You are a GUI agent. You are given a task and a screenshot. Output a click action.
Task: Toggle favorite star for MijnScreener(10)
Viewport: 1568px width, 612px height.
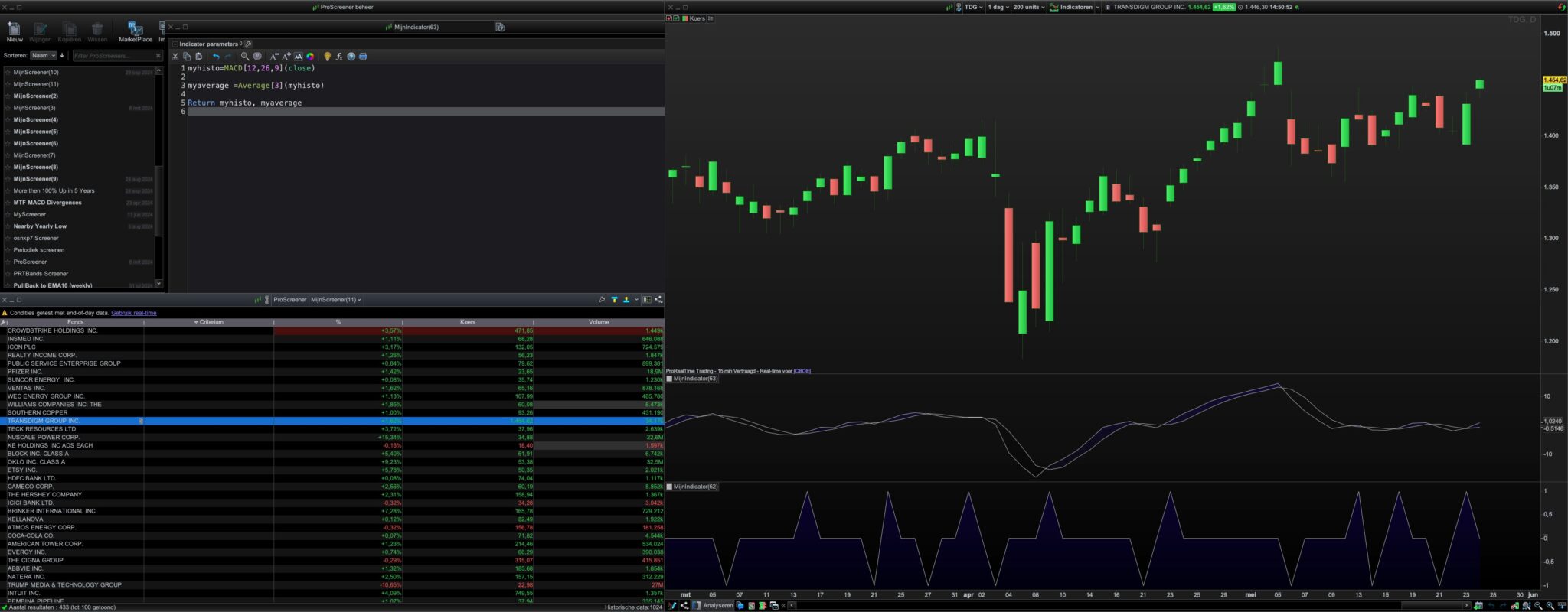8,73
